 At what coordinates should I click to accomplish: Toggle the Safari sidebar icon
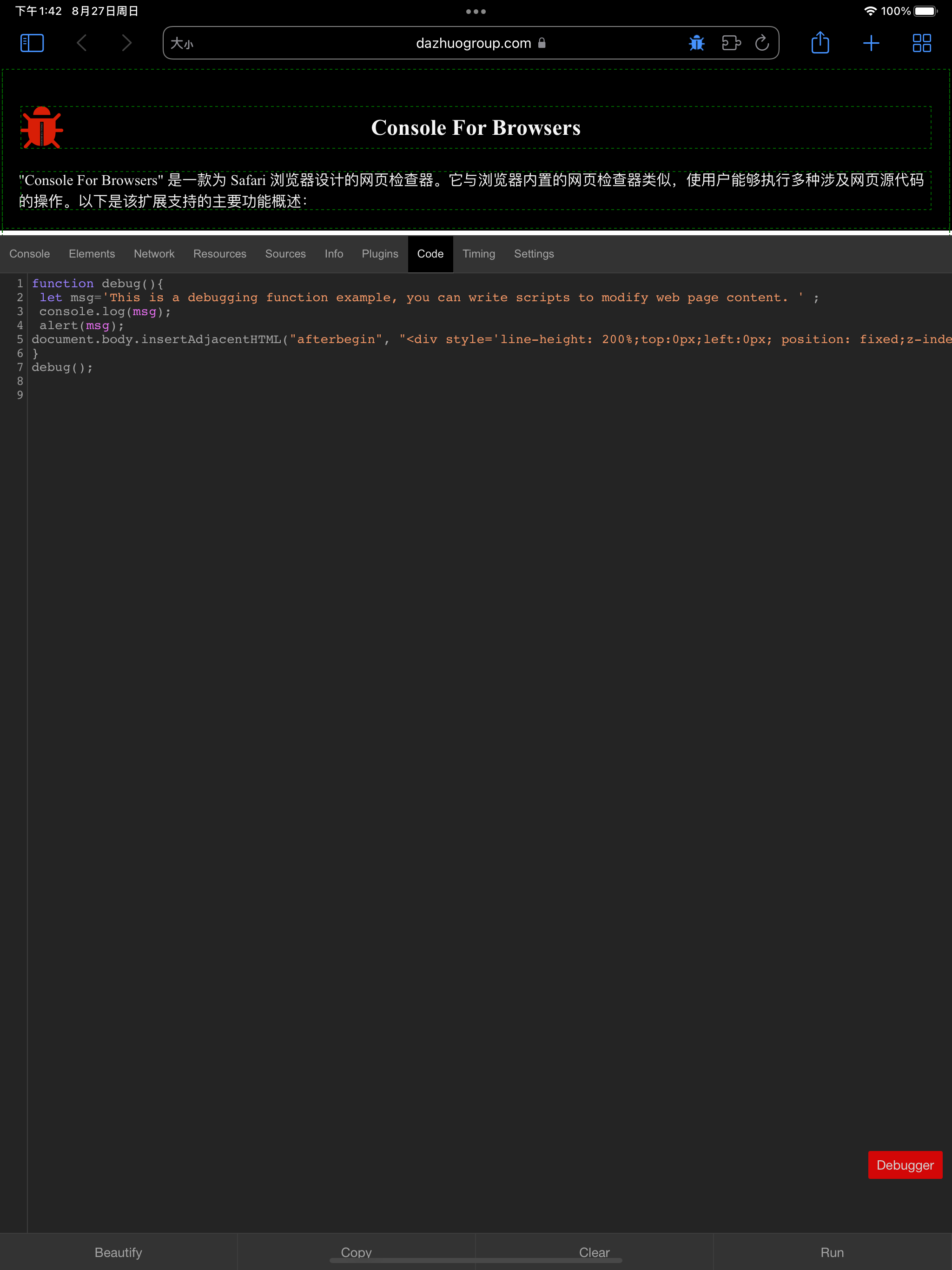point(32,43)
